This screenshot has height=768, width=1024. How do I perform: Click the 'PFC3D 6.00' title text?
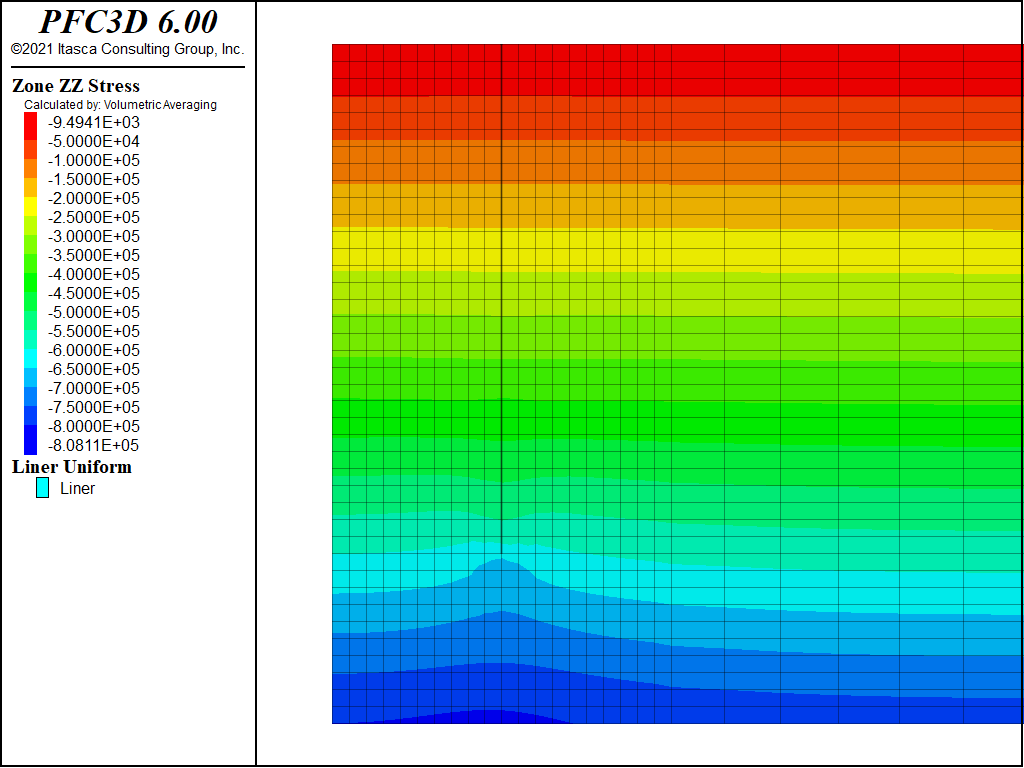(x=128, y=22)
